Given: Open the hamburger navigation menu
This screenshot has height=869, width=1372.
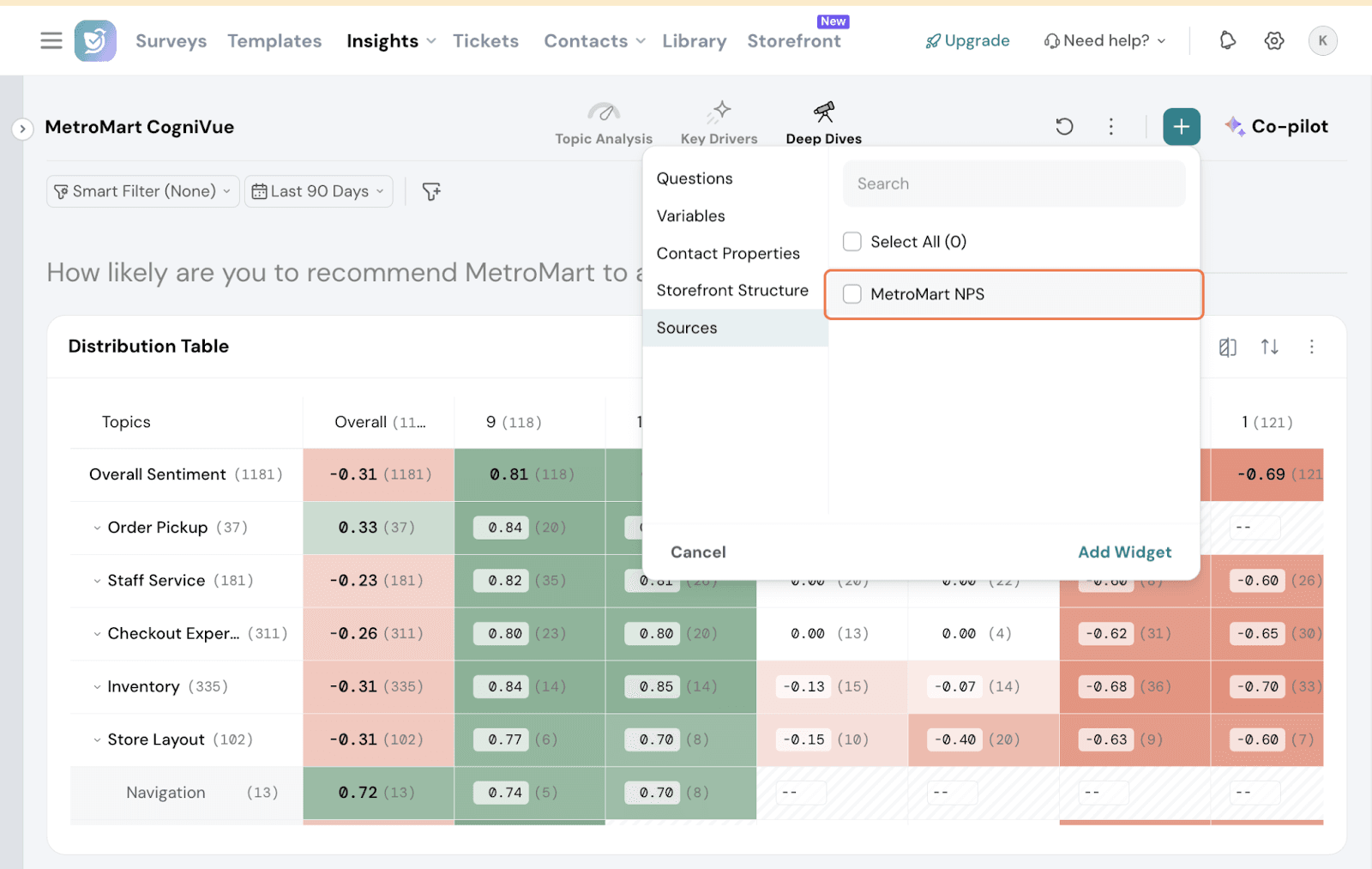Looking at the screenshot, I should click(51, 40).
